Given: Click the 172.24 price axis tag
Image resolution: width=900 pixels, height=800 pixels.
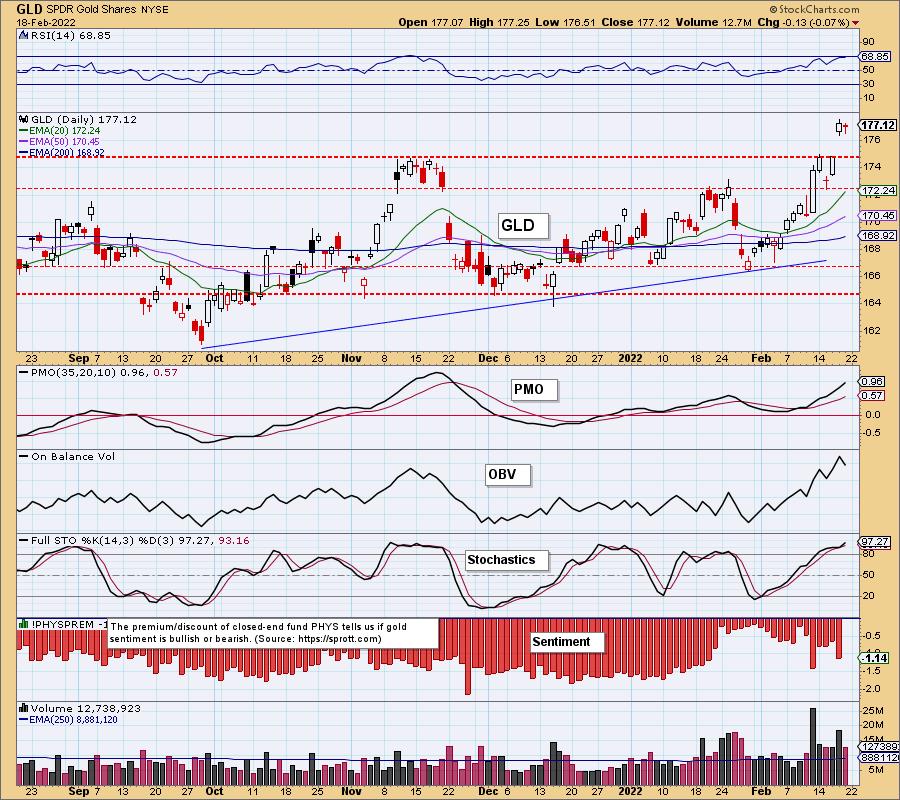Looking at the screenshot, I should (x=879, y=191).
